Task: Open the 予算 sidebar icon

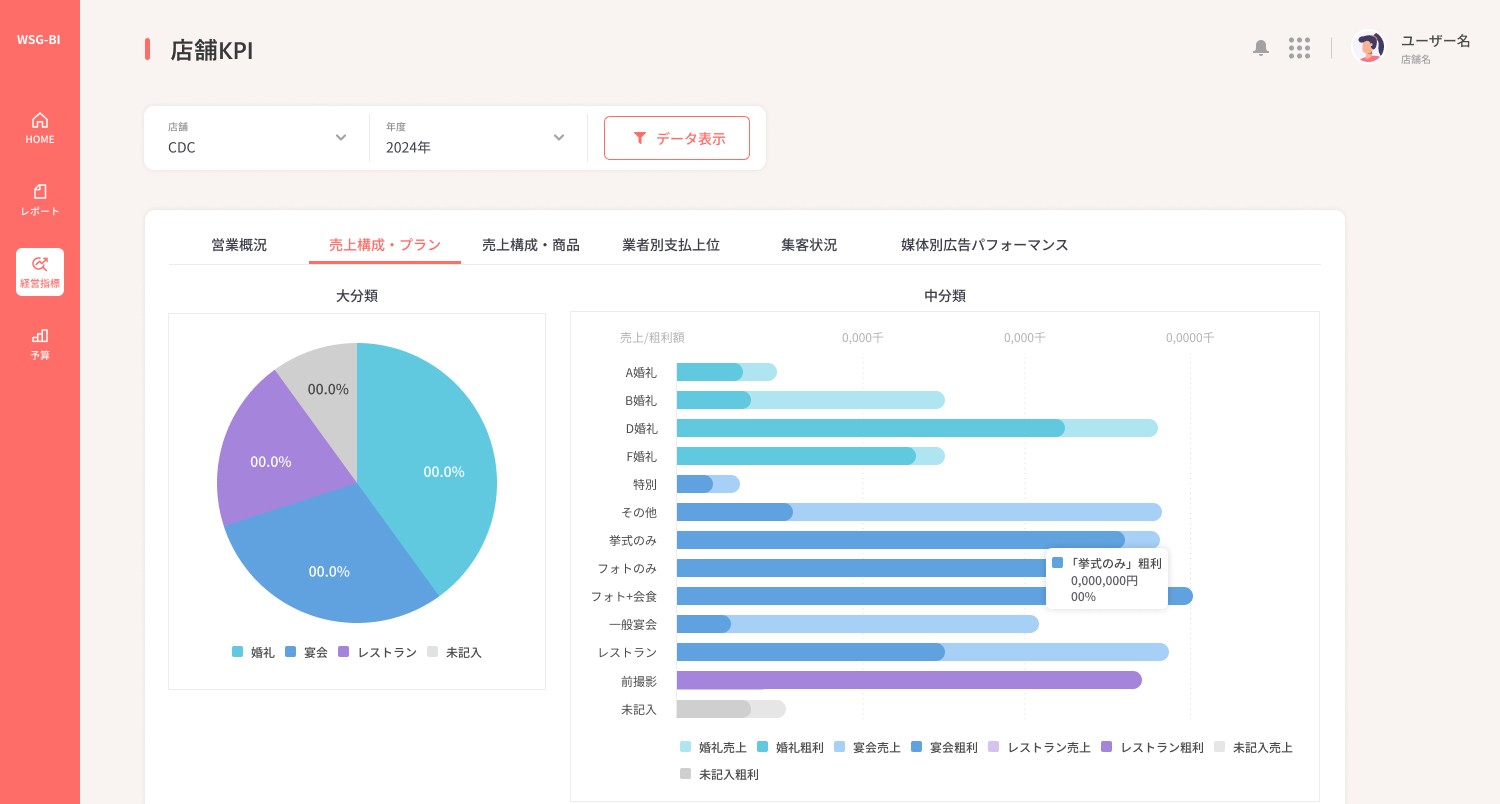Action: point(40,343)
